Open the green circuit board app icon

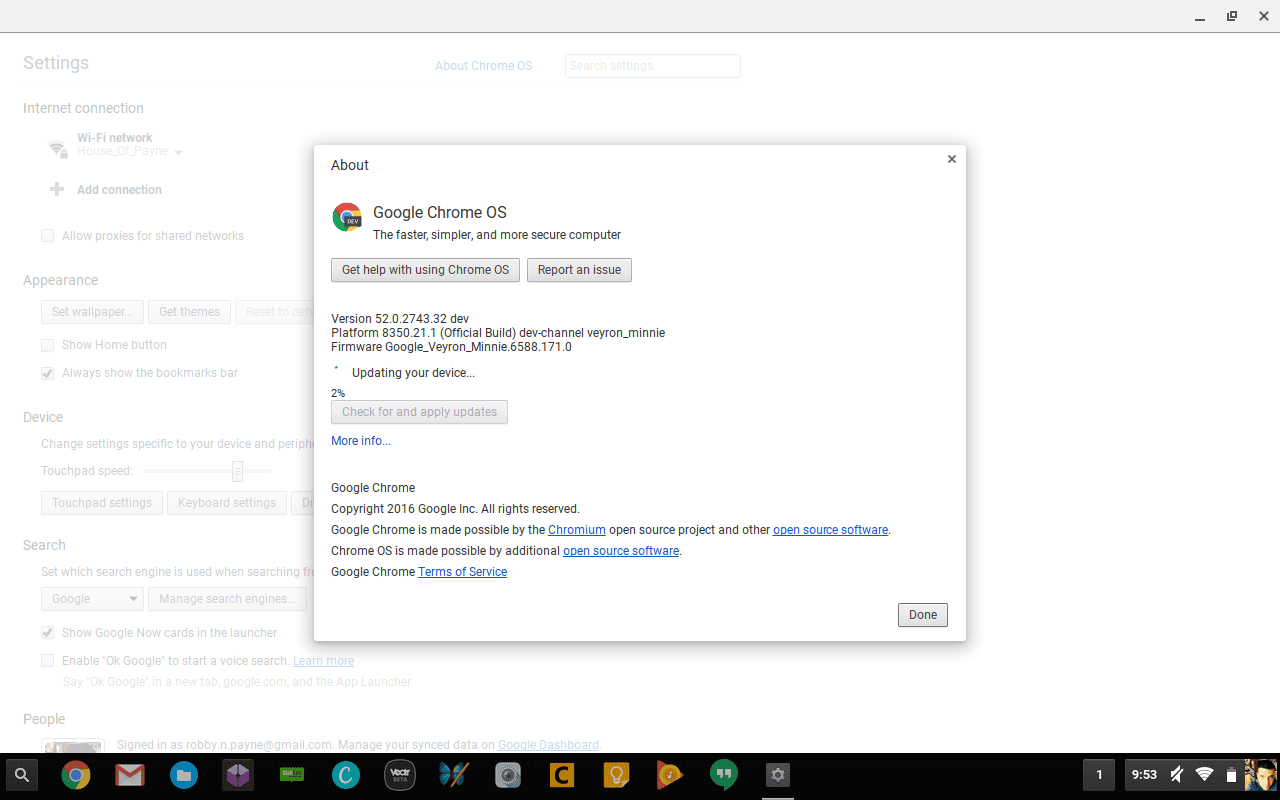[x=291, y=775]
